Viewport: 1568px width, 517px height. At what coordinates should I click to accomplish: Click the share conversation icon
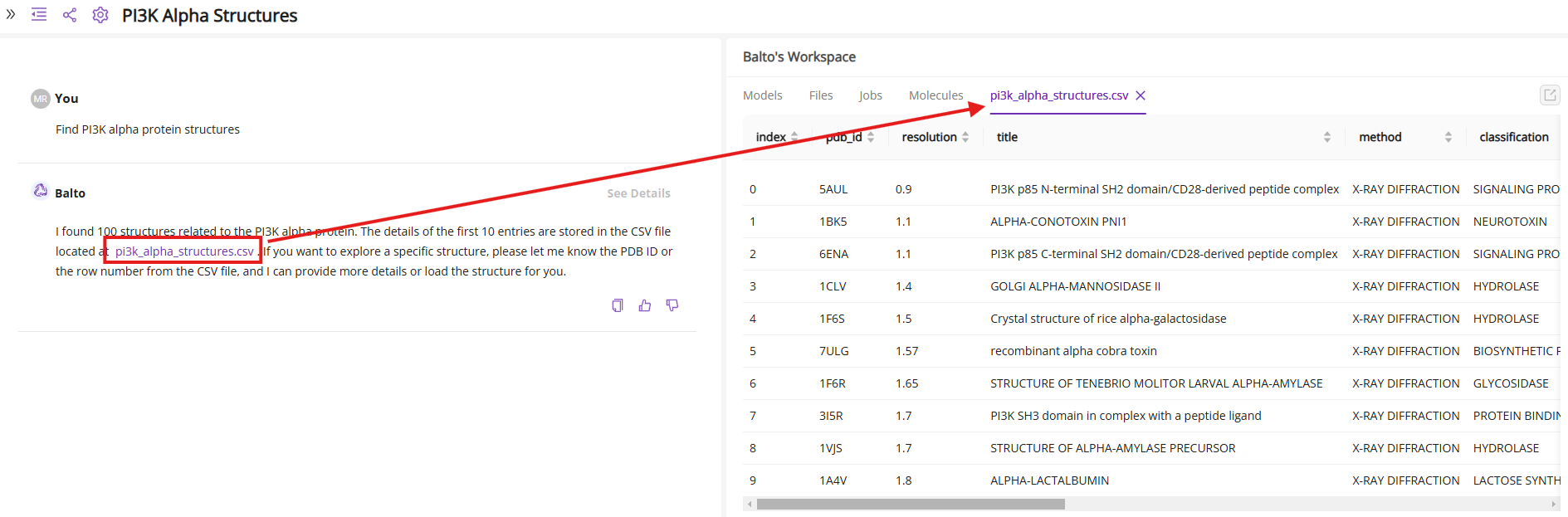click(x=70, y=15)
